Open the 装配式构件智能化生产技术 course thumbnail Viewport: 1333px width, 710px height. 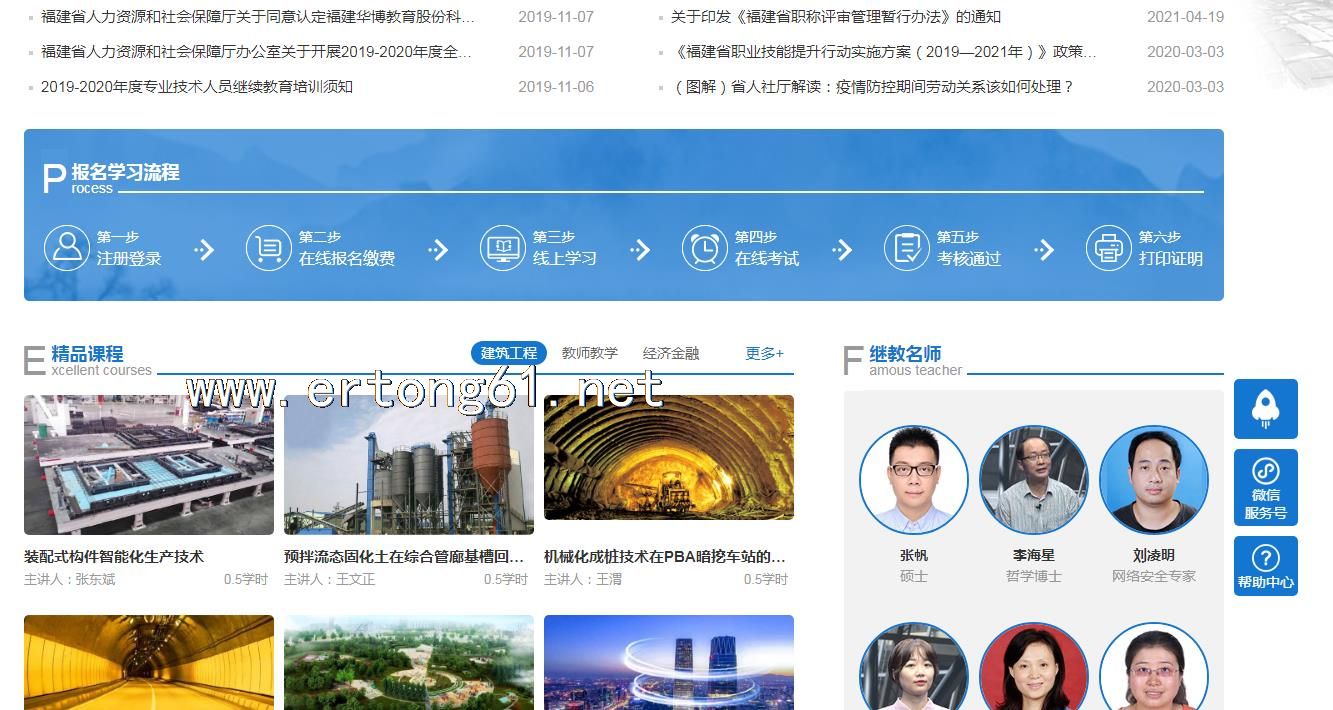coord(149,465)
